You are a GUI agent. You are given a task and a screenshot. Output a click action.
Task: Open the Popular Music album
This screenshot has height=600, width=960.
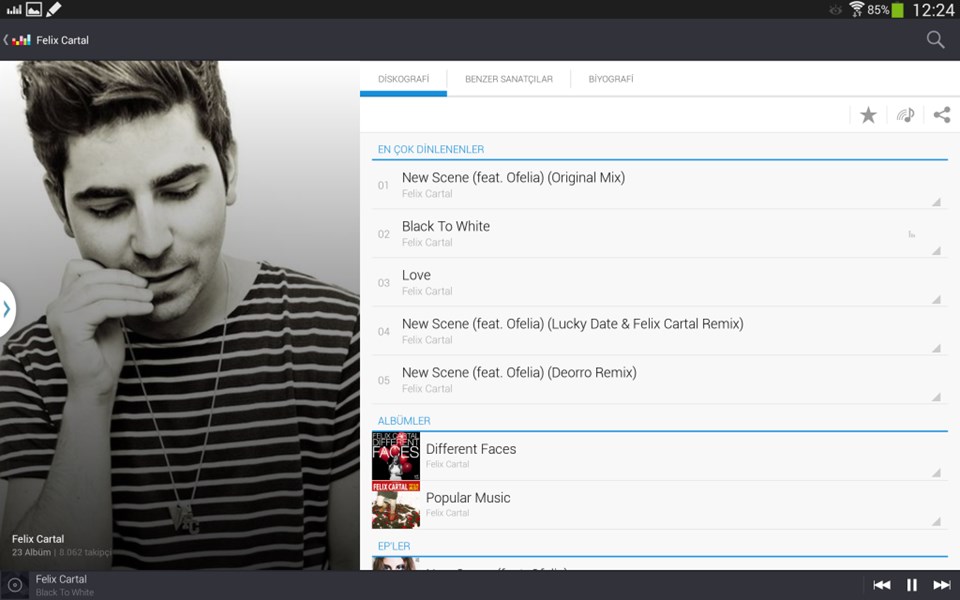point(659,505)
